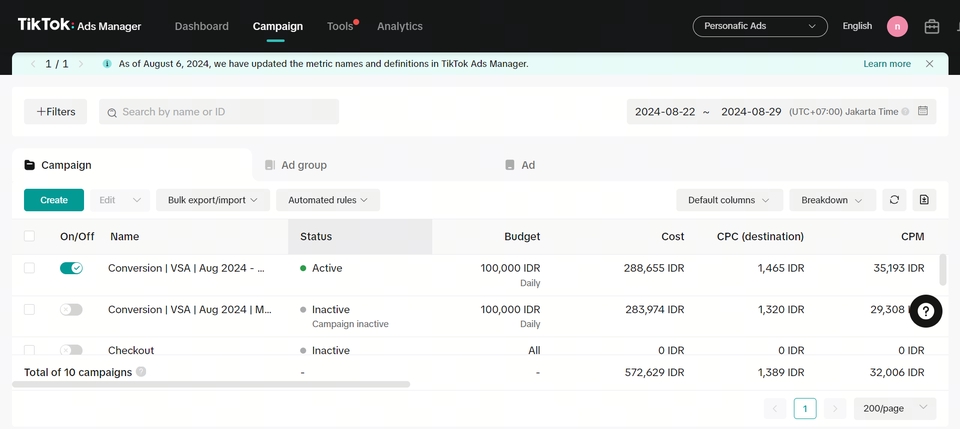Click the Ad tab icon
Viewport: 960px width, 429px height.
510,165
